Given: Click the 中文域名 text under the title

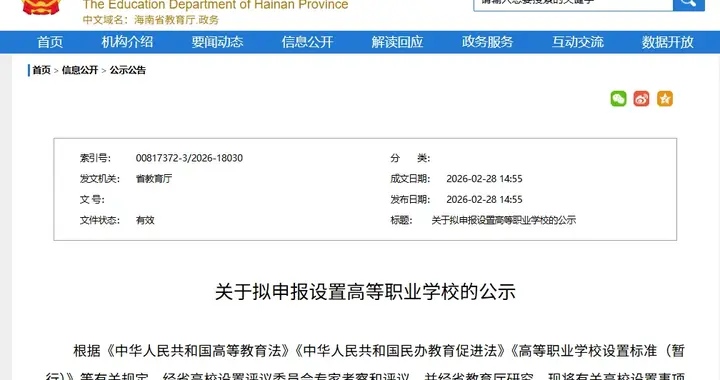Looking at the screenshot, I should point(151,20).
